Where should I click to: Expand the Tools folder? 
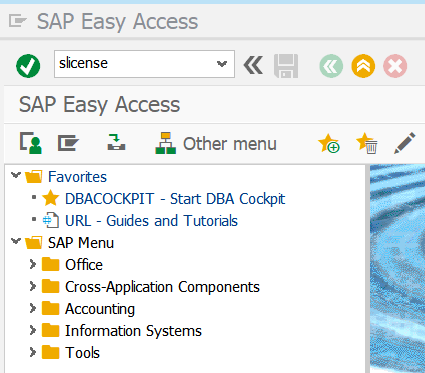click(x=32, y=353)
